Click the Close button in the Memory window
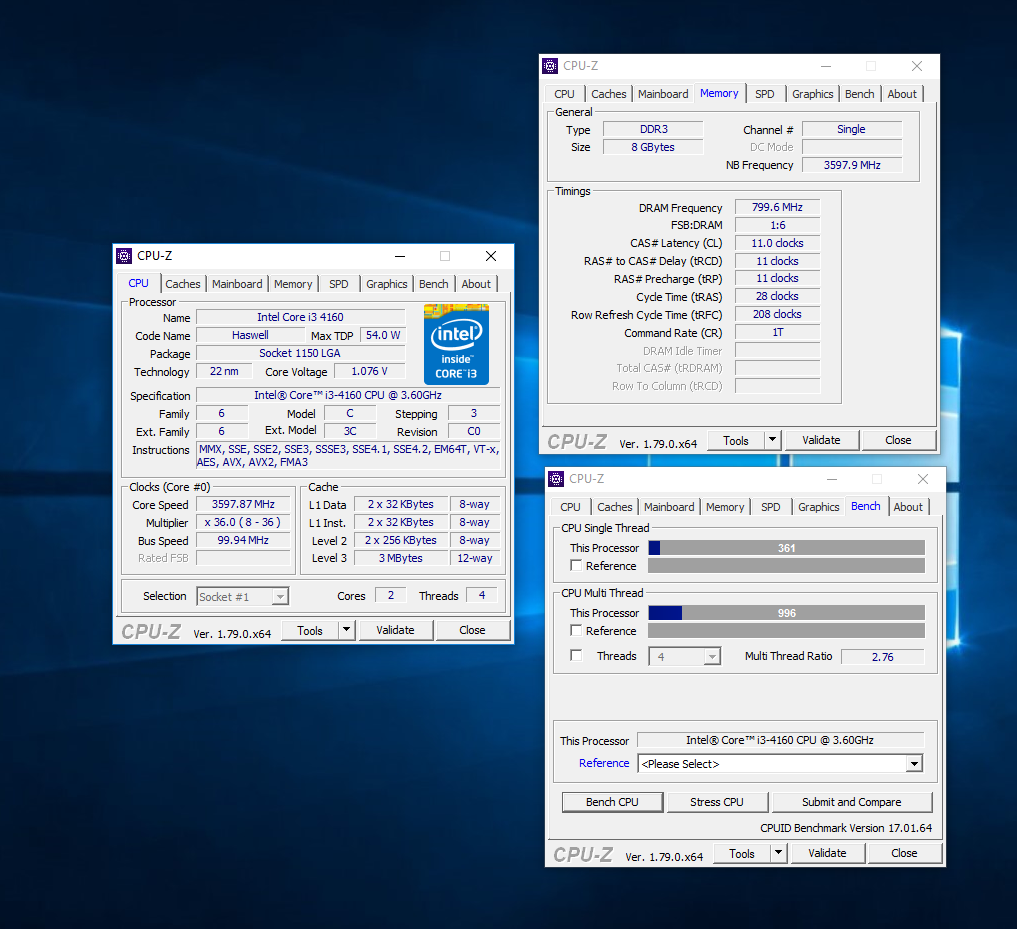This screenshot has height=929, width=1017. pos(898,440)
